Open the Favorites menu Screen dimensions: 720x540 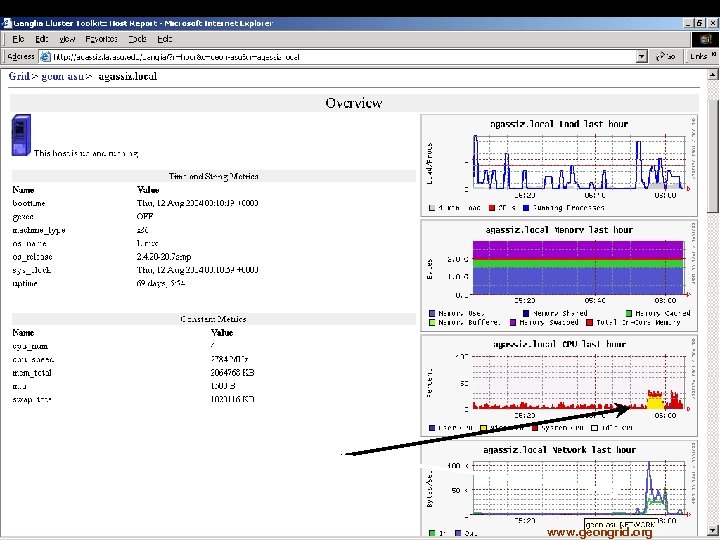[x=101, y=39]
